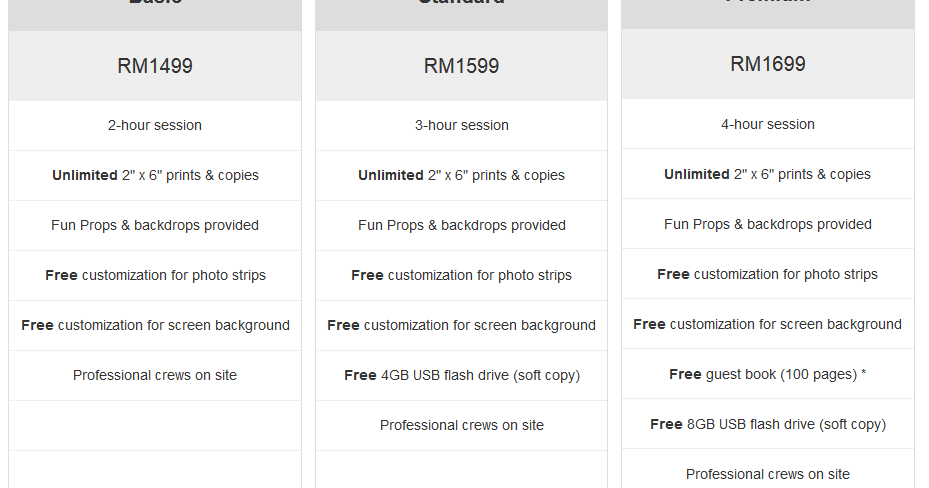Select the 2-hour session row
Viewport: 929px width, 488px height.
[x=155, y=125]
